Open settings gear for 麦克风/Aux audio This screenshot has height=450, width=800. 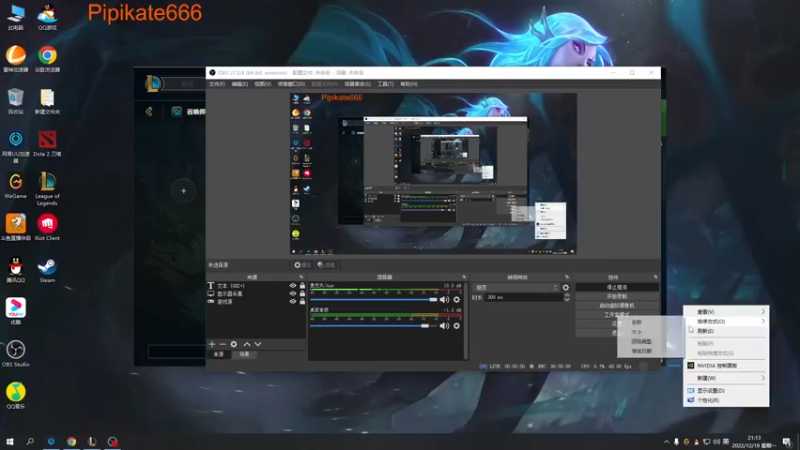coord(457,299)
